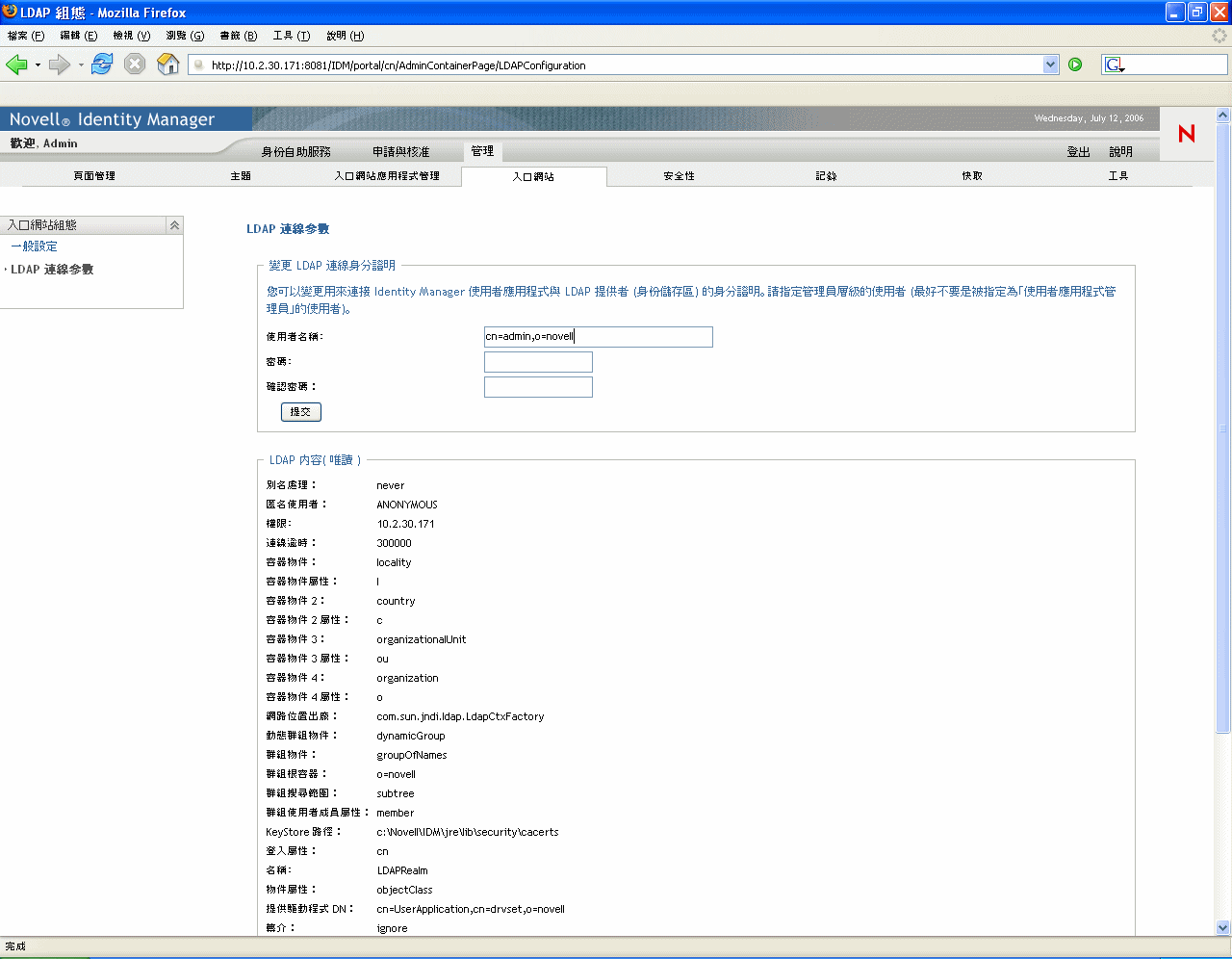Expand the address bar URL history dropdown

point(1050,65)
